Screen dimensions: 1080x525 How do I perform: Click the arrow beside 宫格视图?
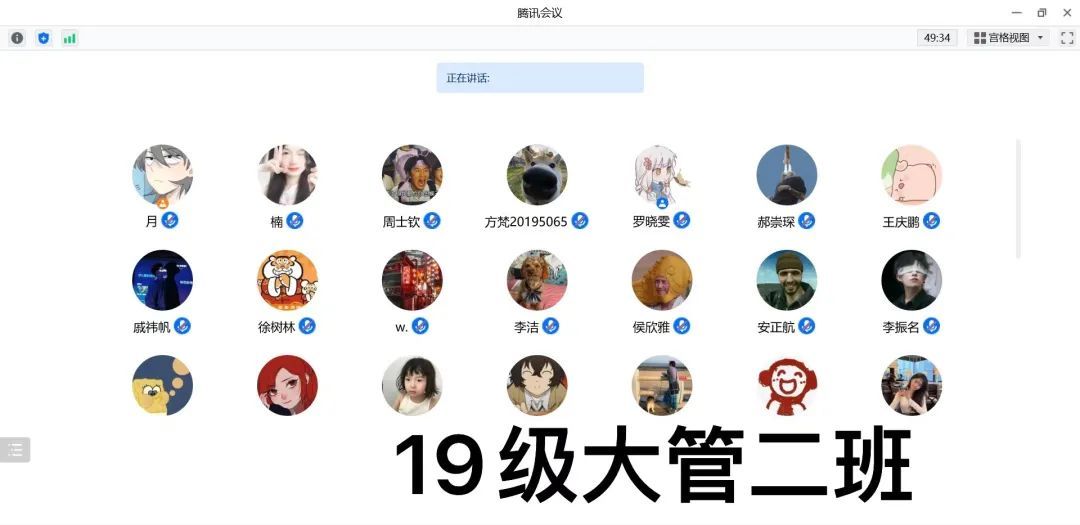(x=1040, y=38)
